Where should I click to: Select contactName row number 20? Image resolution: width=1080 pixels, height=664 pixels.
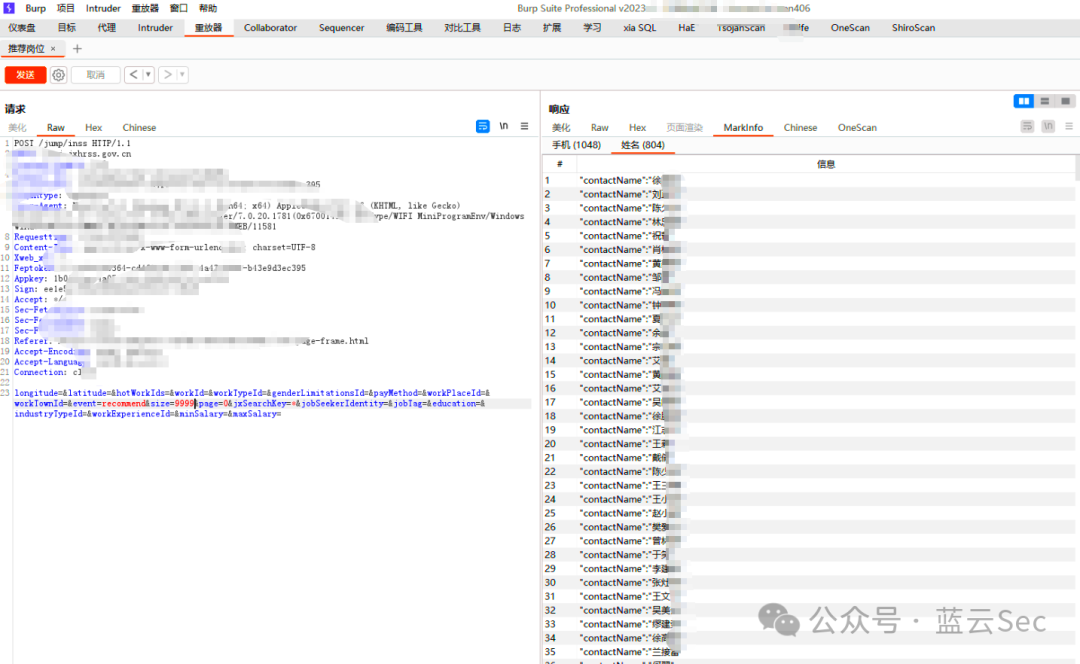pyautogui.click(x=809, y=444)
